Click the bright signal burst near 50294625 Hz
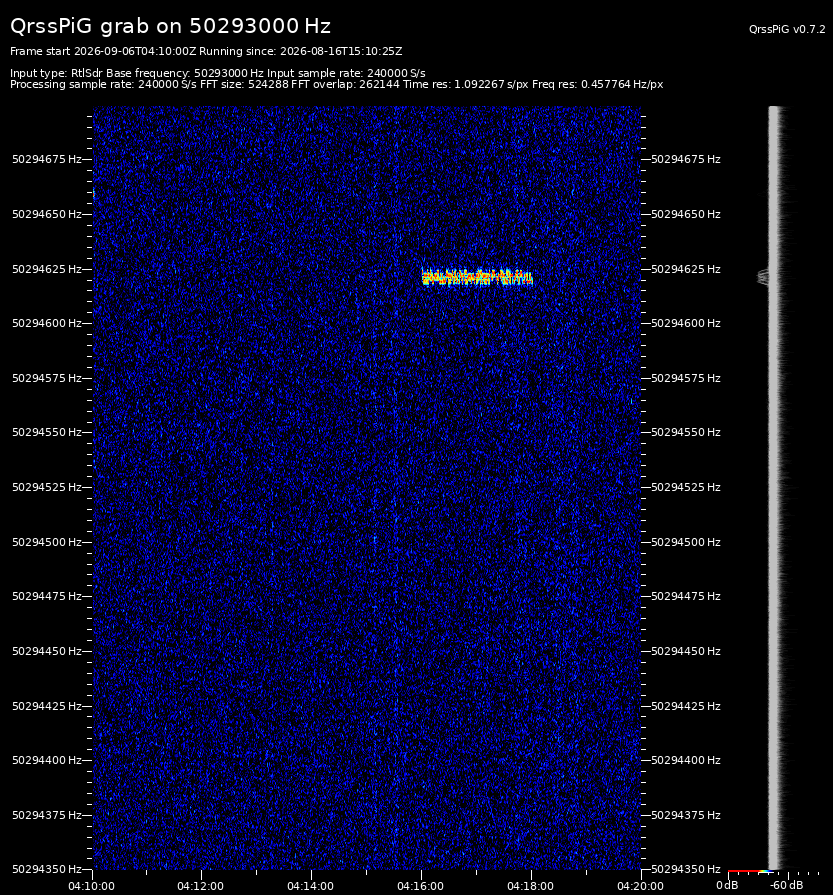Screen dimensions: 833x895 click(x=477, y=277)
